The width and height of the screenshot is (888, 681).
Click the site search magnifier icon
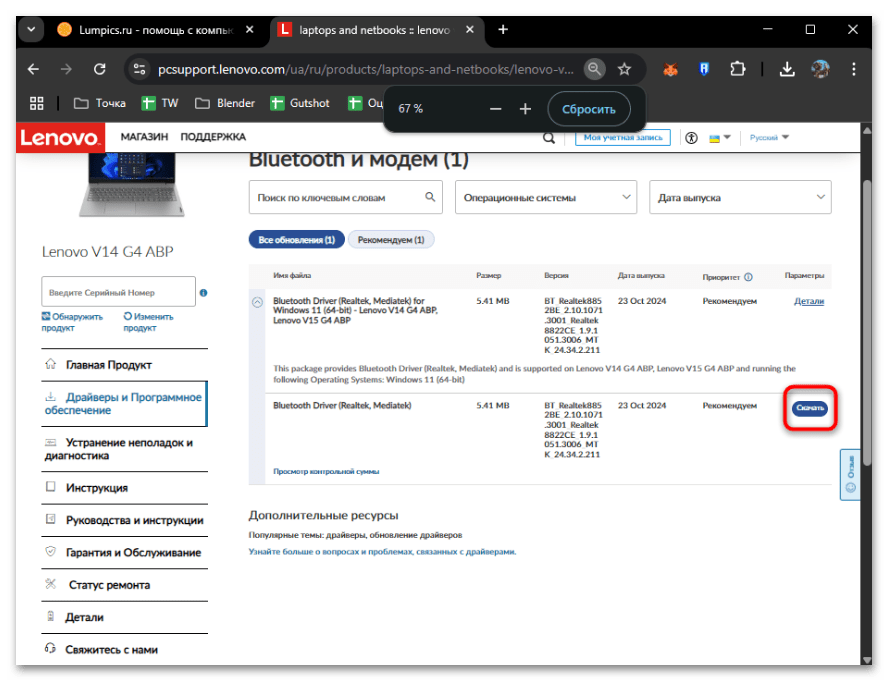549,138
